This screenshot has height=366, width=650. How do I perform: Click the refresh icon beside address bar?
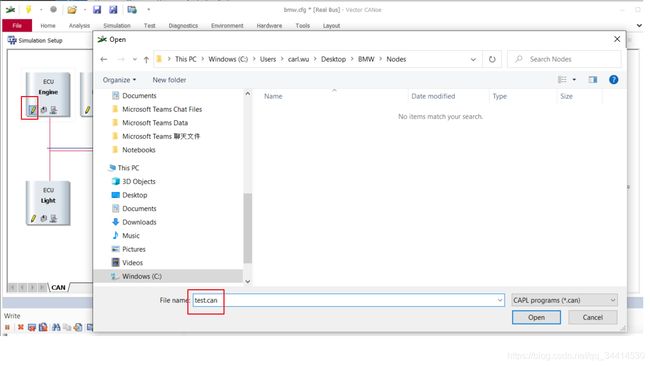[492, 59]
